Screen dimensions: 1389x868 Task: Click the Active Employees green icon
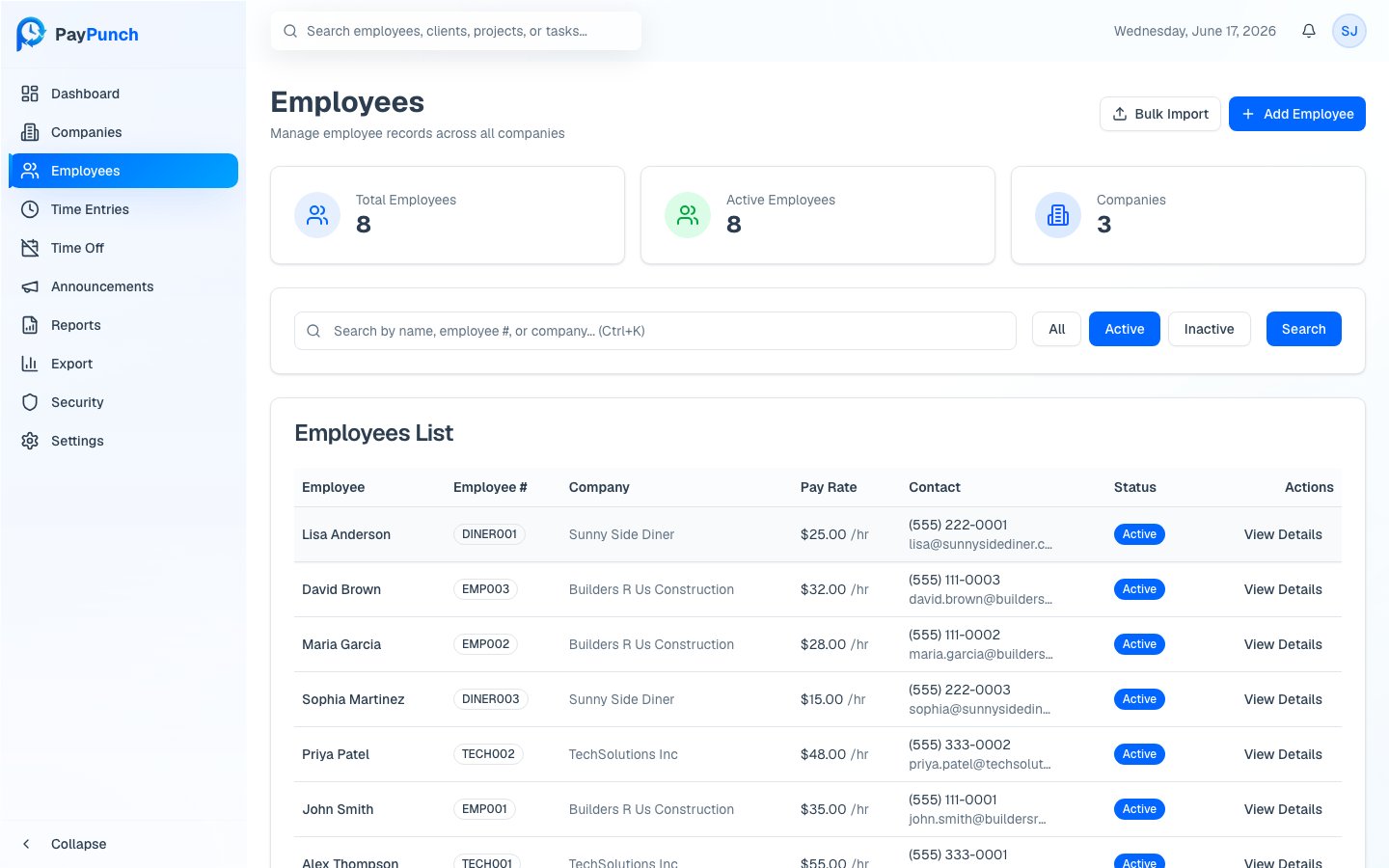(x=688, y=215)
